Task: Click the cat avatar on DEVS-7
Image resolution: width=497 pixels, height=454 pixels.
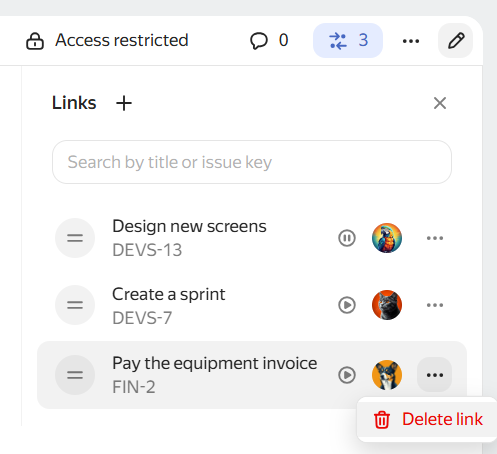Action: [x=387, y=305]
